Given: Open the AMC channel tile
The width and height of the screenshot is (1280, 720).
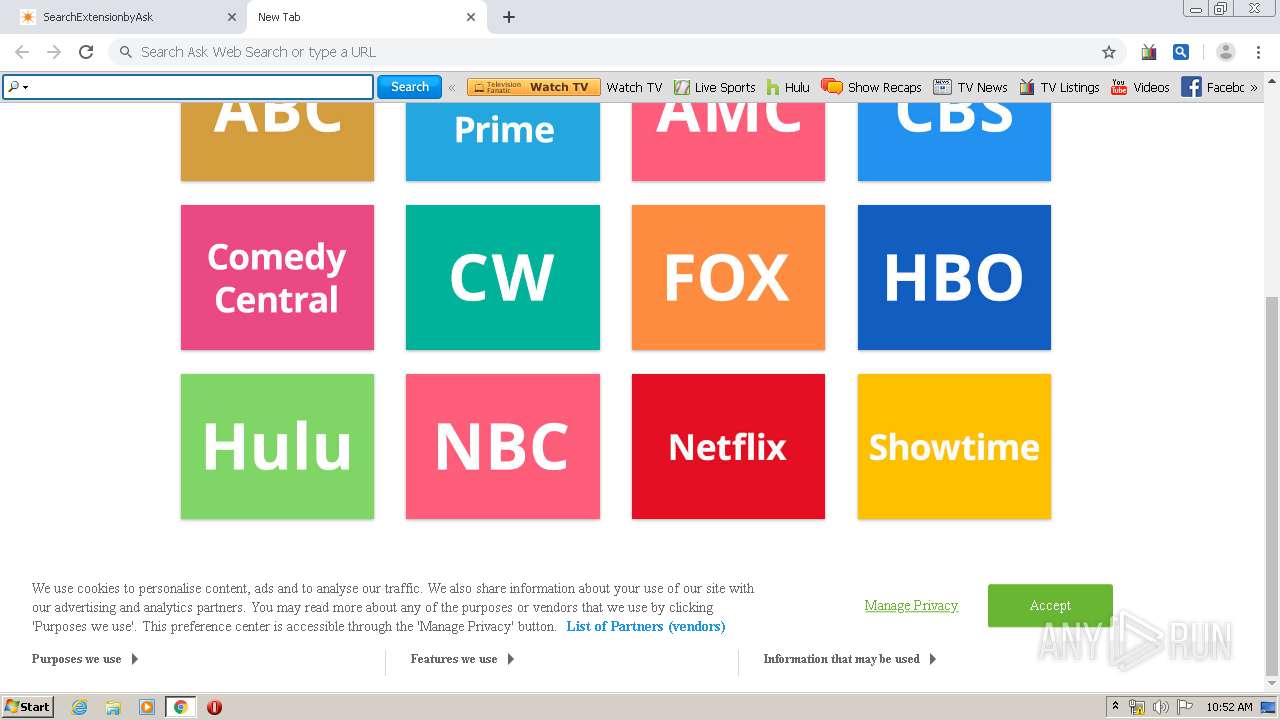Looking at the screenshot, I should tap(728, 141).
